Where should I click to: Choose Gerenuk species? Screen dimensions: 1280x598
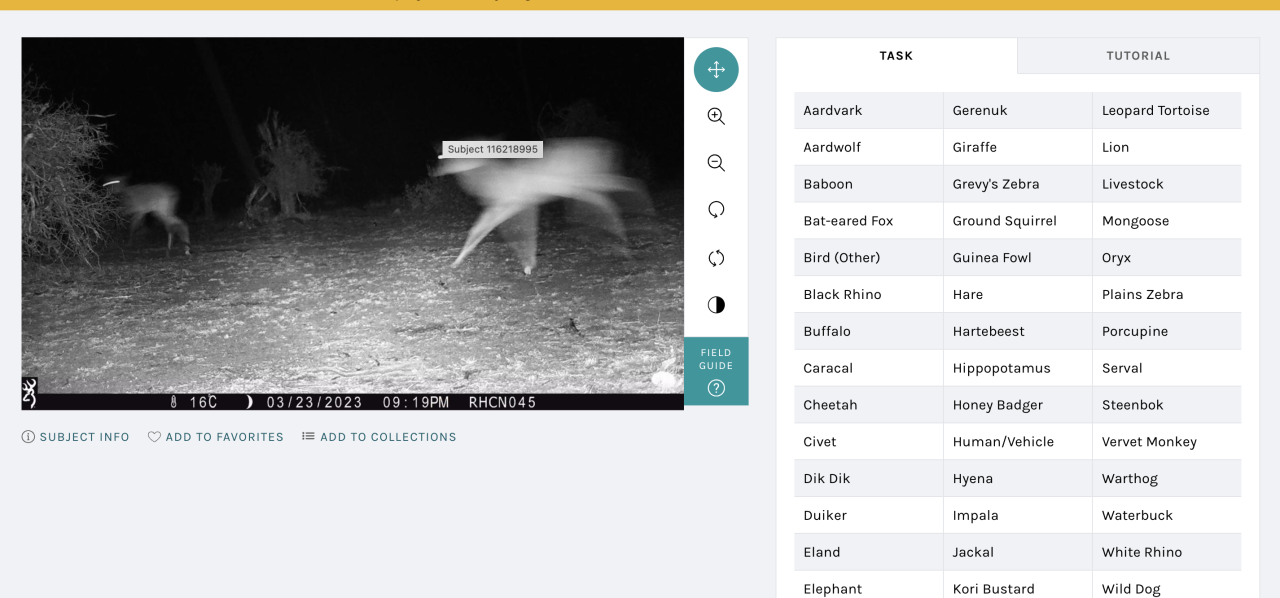click(1018, 111)
